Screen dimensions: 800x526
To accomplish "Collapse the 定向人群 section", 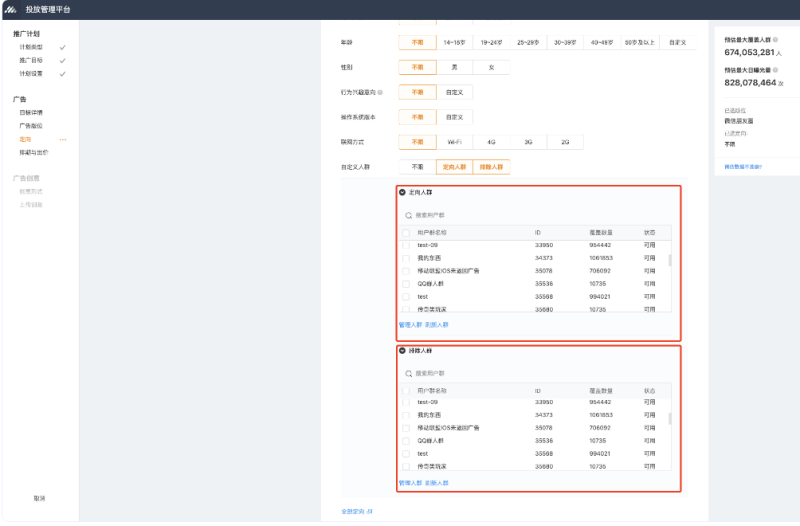I will point(403,192).
